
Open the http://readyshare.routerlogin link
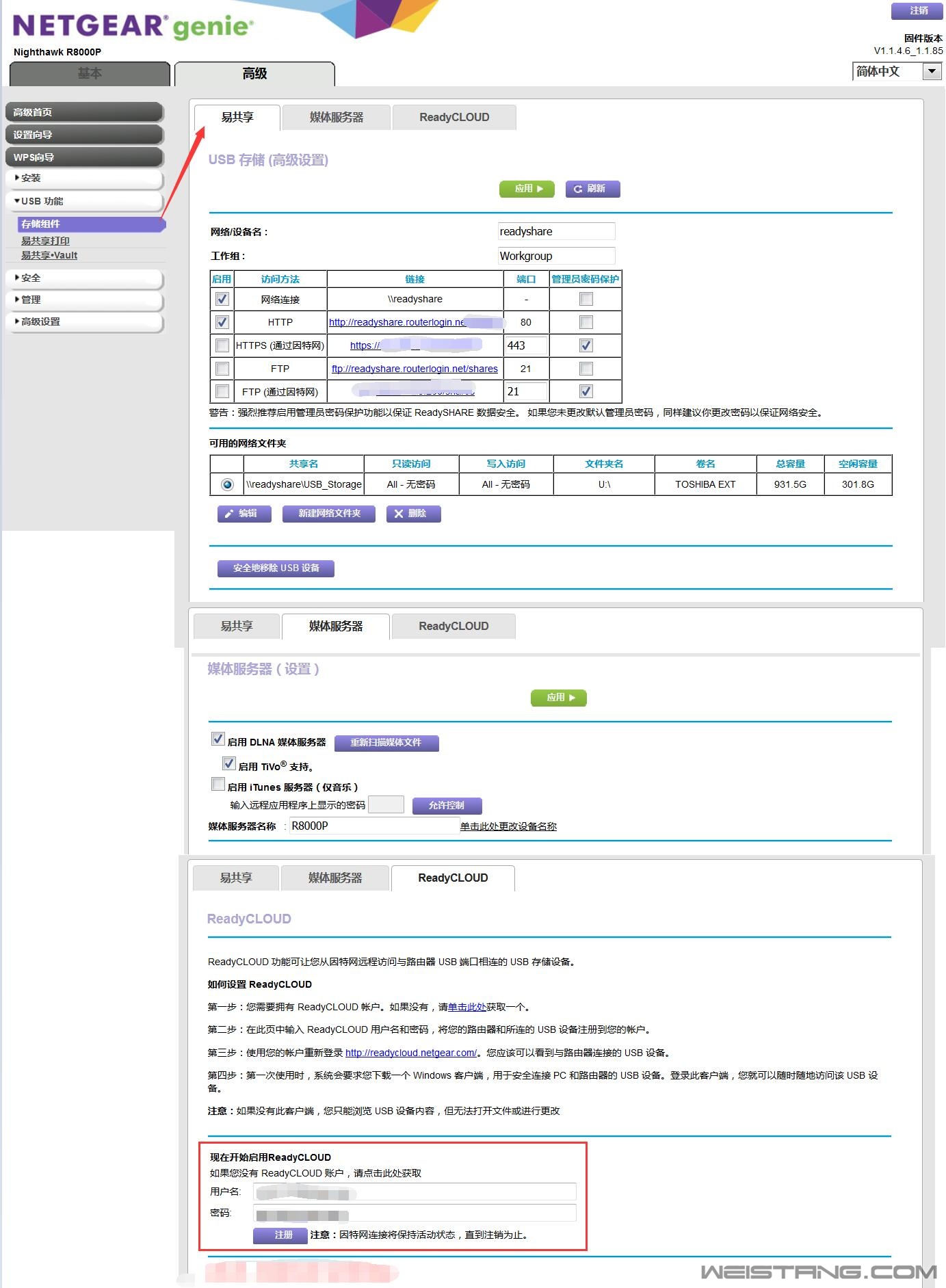pos(397,322)
